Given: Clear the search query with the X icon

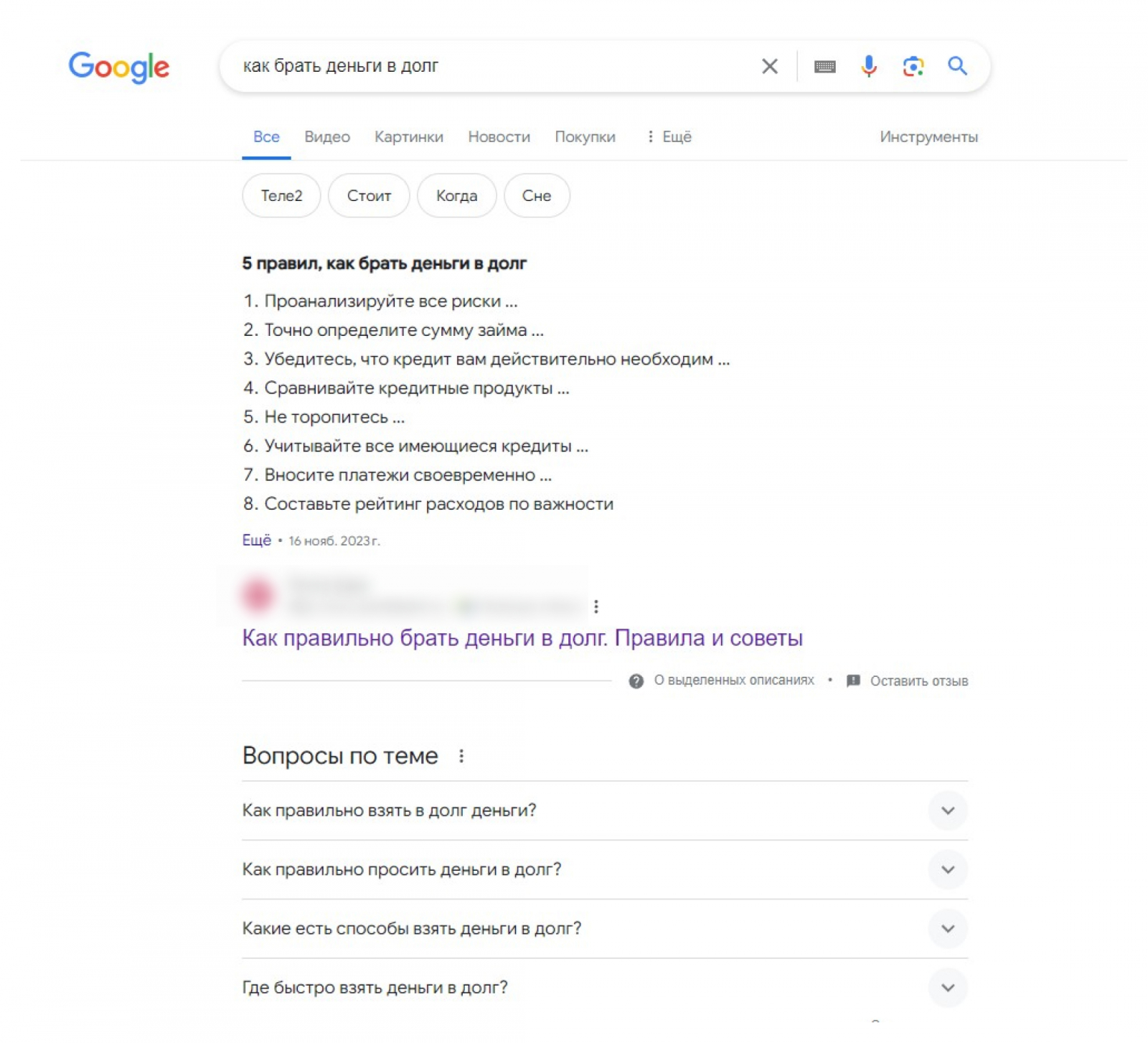Looking at the screenshot, I should point(769,67).
